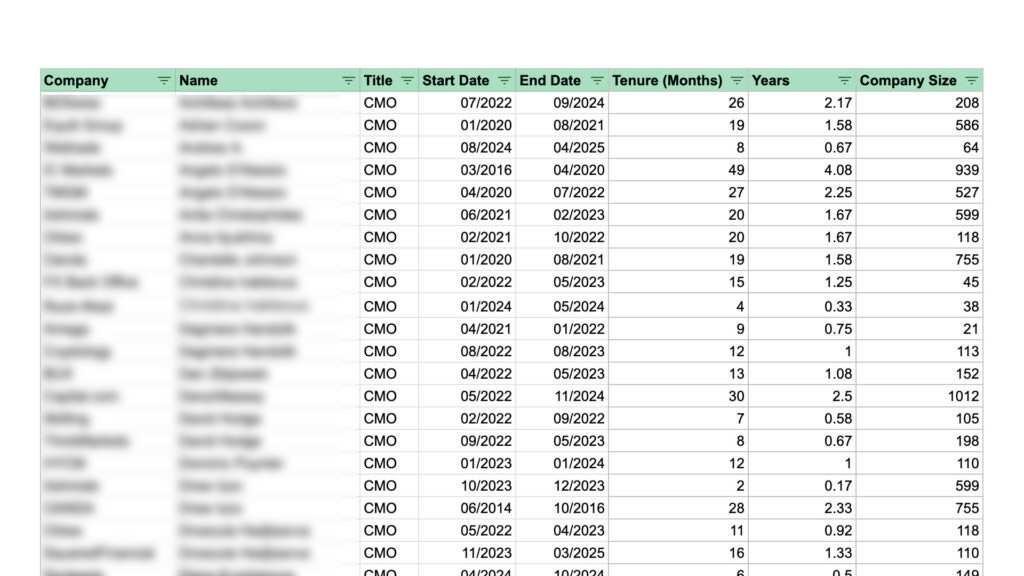
Task: Click years cell 4.08
Action: point(802,170)
